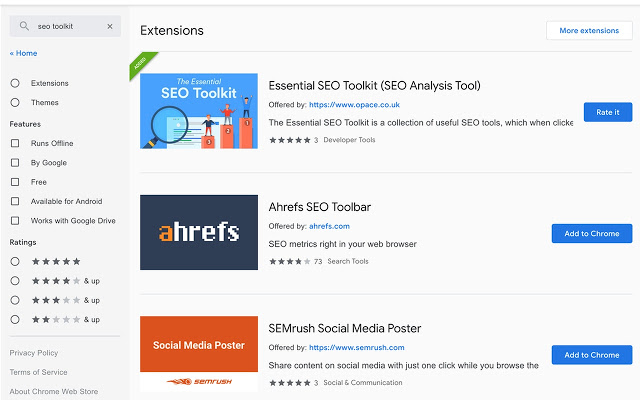This screenshot has height=400, width=640.
Task: Check the By Google filter
Action: 15,162
